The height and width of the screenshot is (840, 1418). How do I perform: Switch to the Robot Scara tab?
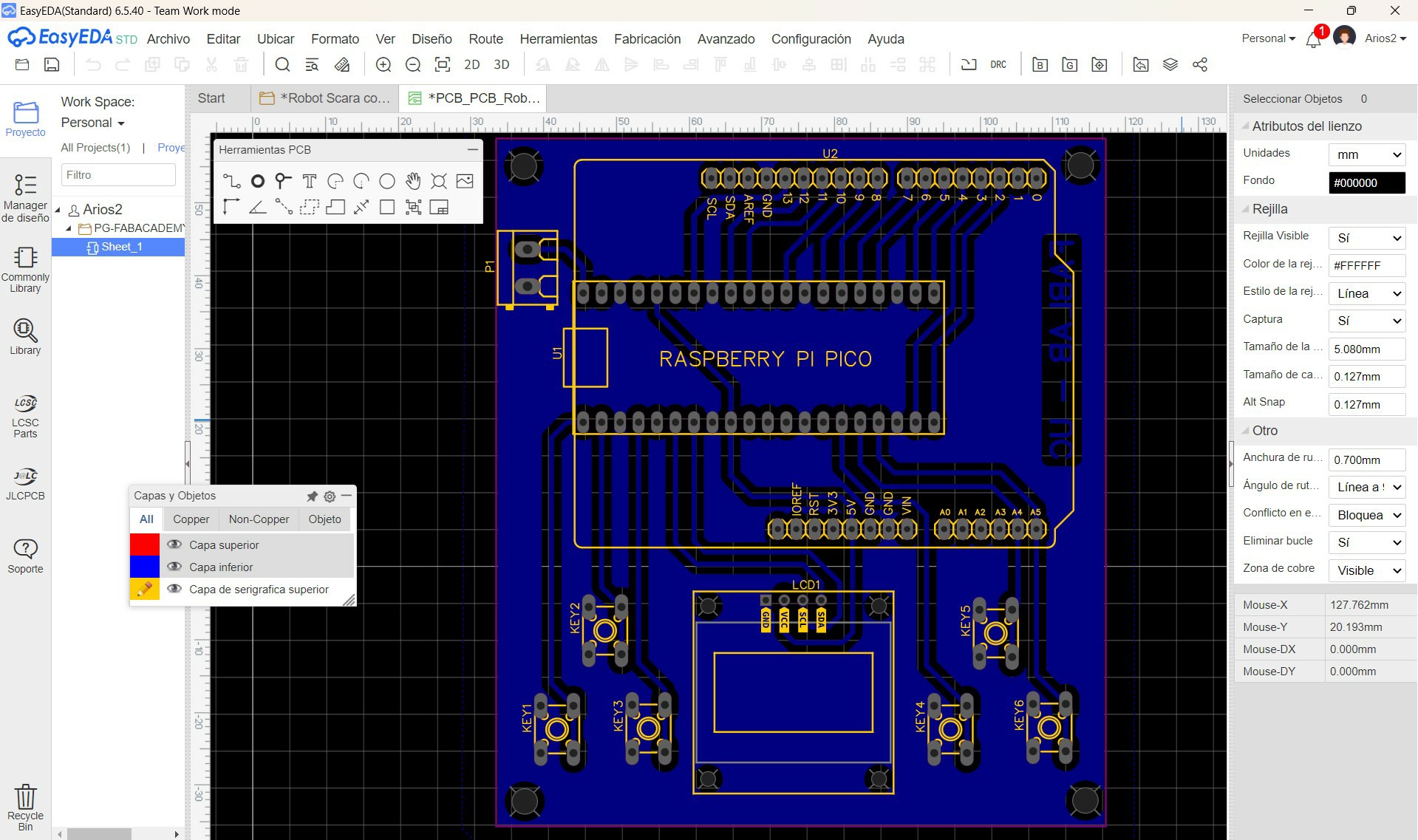(x=325, y=98)
